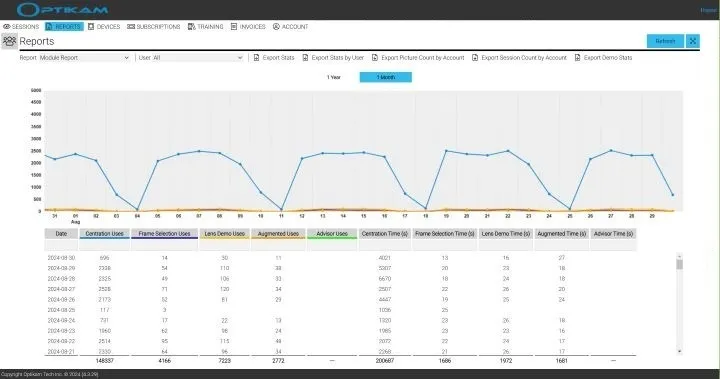Click the 2024-08-22 date cell
The image size is (720, 379).
click(x=61, y=341)
